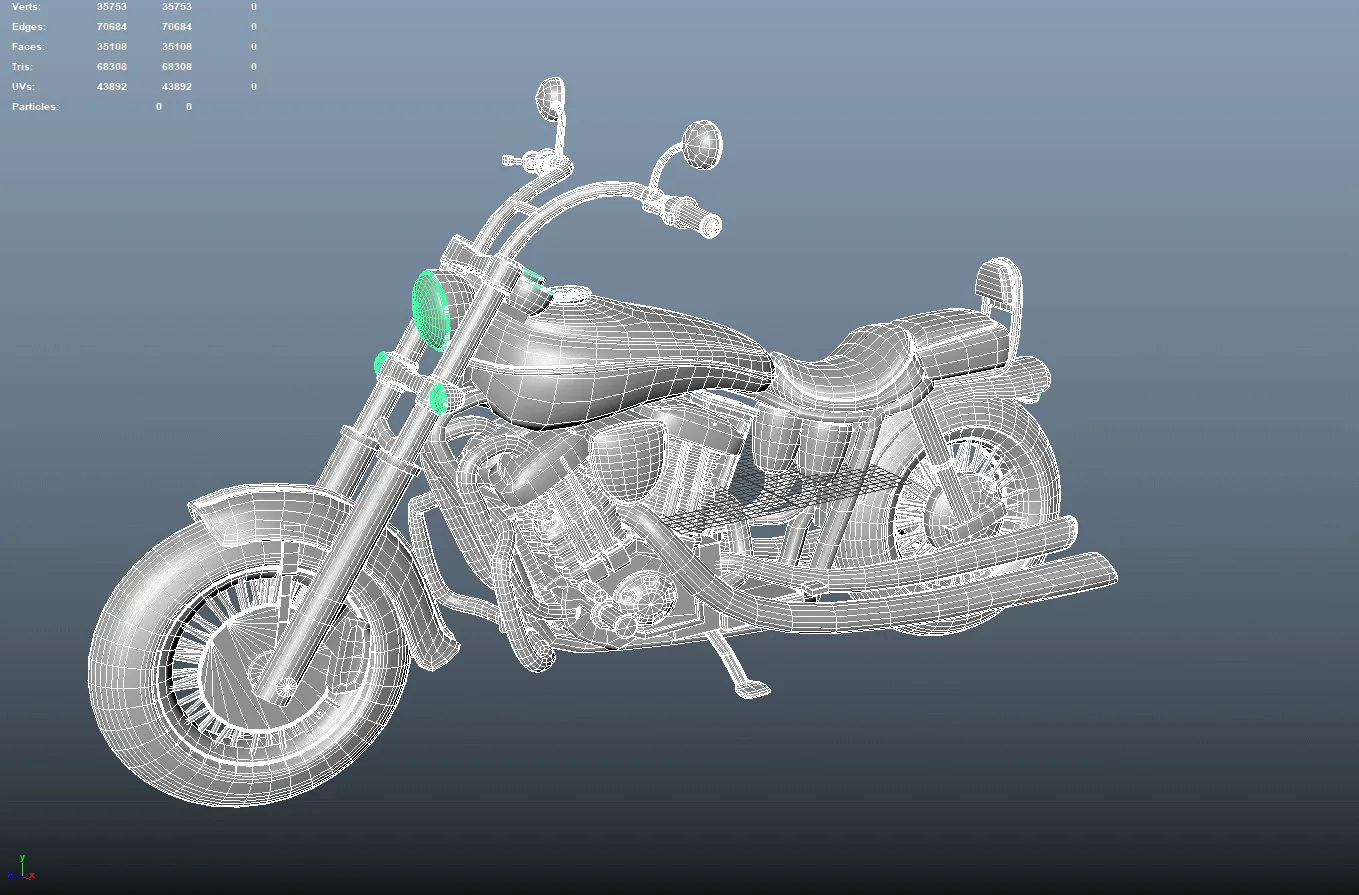Click the "Tris:" label in the HUD
This screenshot has height=895, width=1359.
pyautogui.click(x=24, y=67)
